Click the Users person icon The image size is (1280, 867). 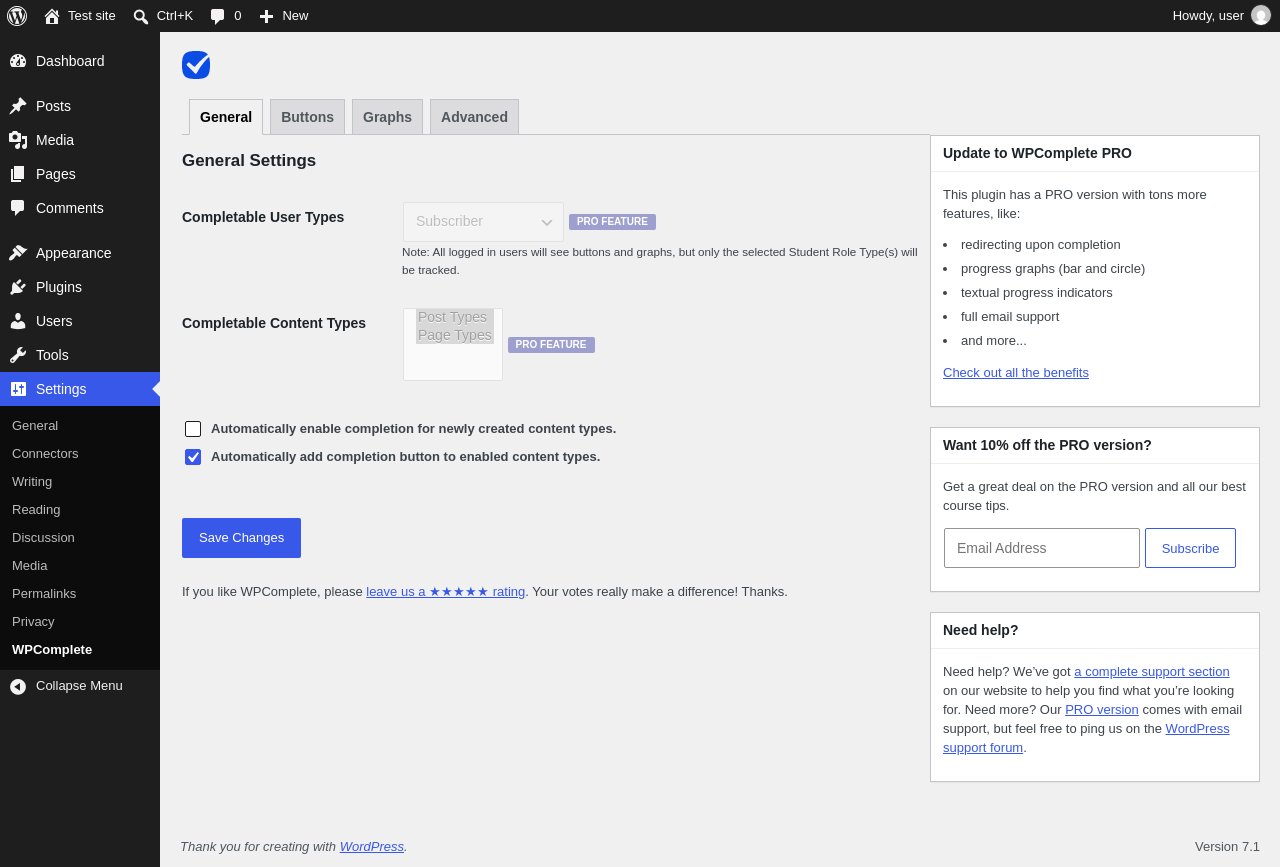point(18,321)
